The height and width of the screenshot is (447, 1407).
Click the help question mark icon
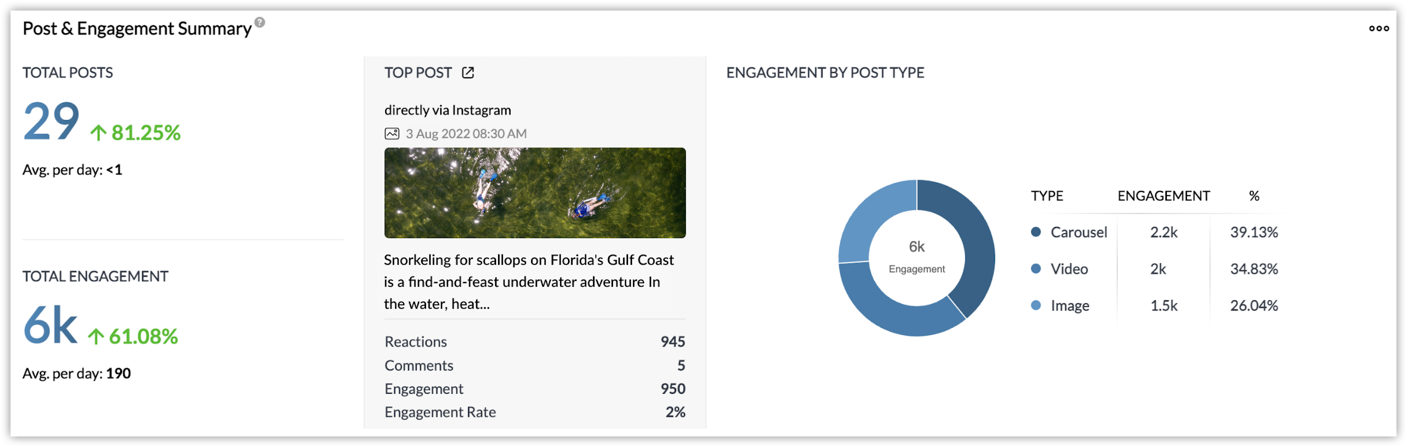(x=260, y=23)
